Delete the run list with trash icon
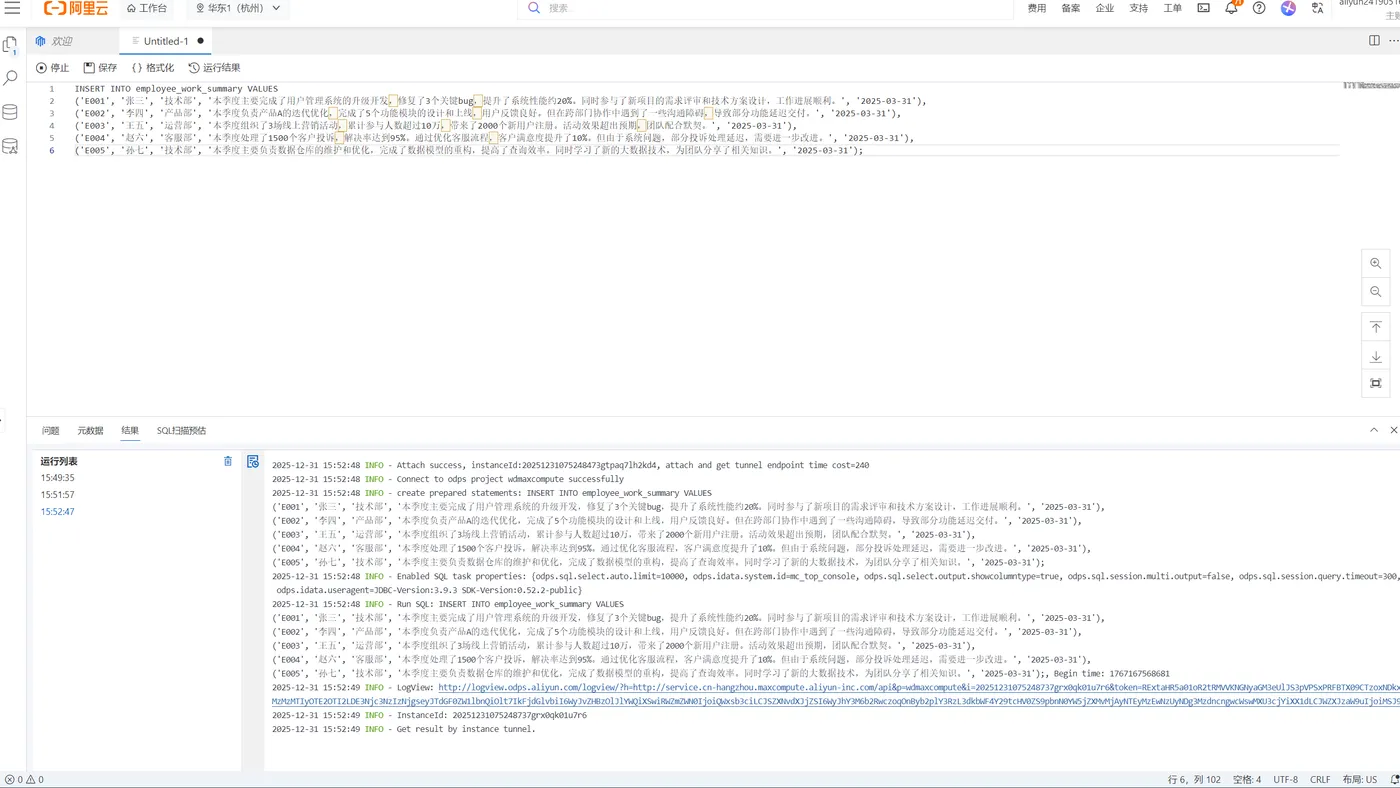 228,461
